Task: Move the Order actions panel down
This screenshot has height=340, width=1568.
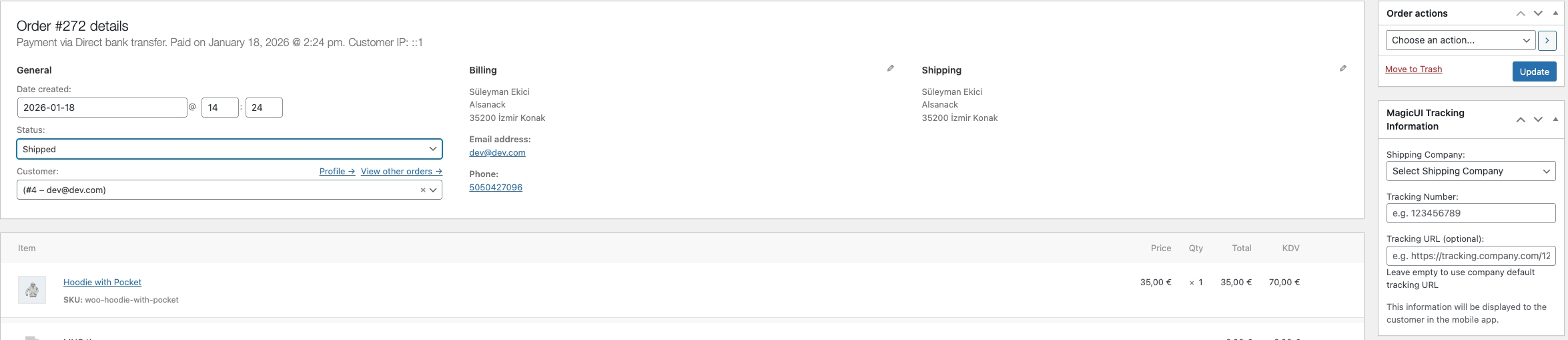Action: tap(1538, 13)
